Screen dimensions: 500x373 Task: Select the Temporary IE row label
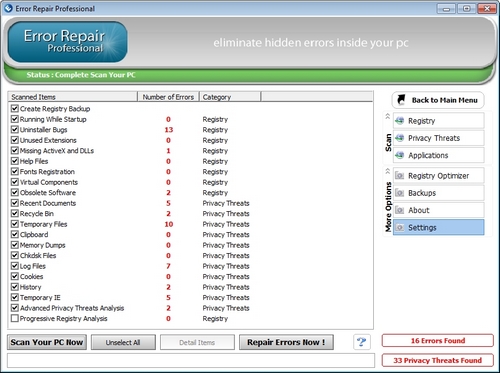pos(40,297)
